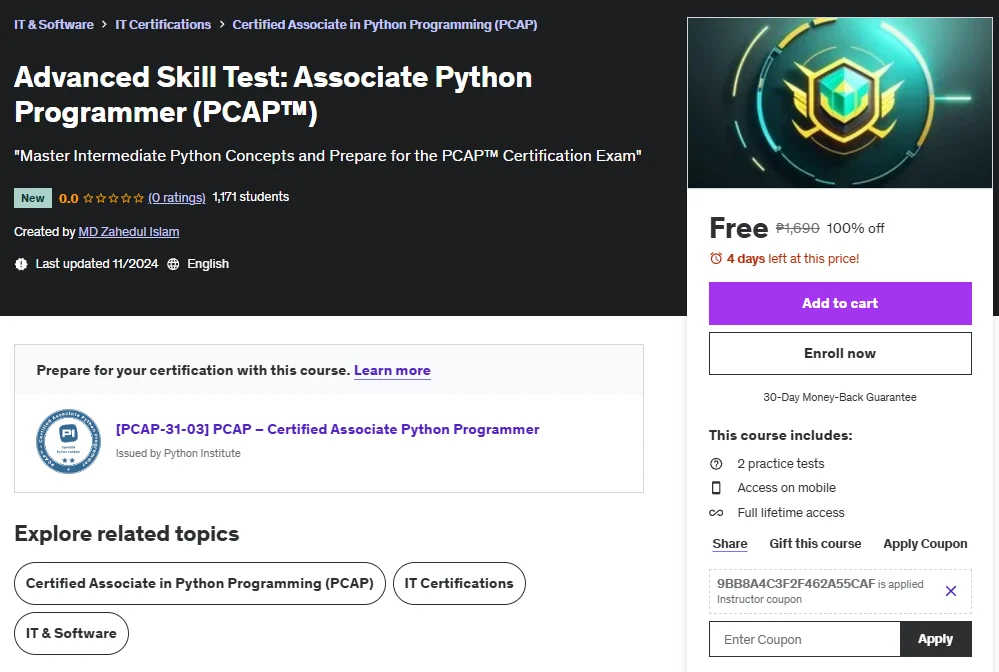Click the Enroll now button

[840, 354]
